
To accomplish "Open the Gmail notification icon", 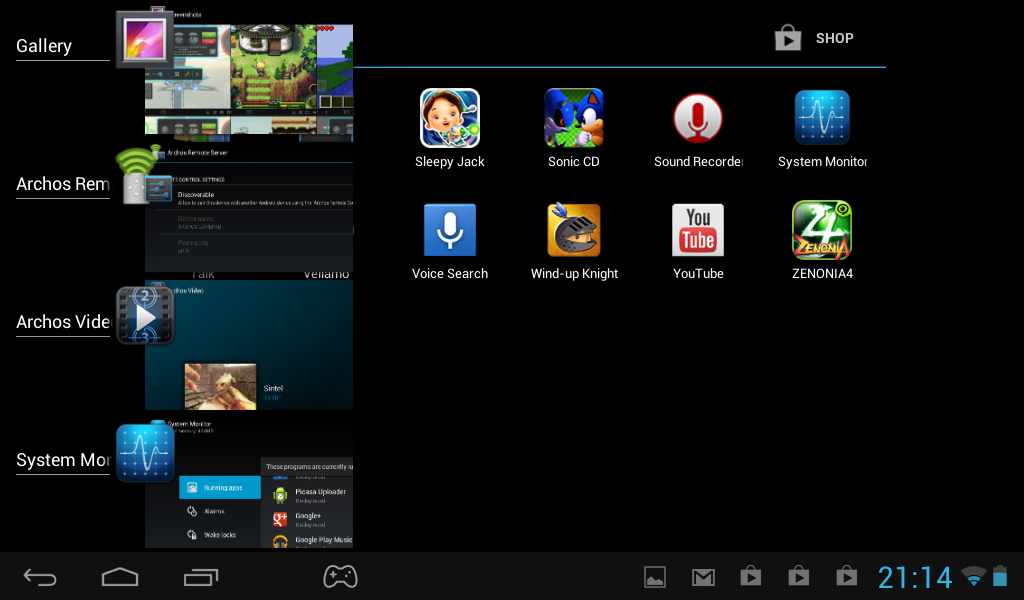I will point(703,577).
